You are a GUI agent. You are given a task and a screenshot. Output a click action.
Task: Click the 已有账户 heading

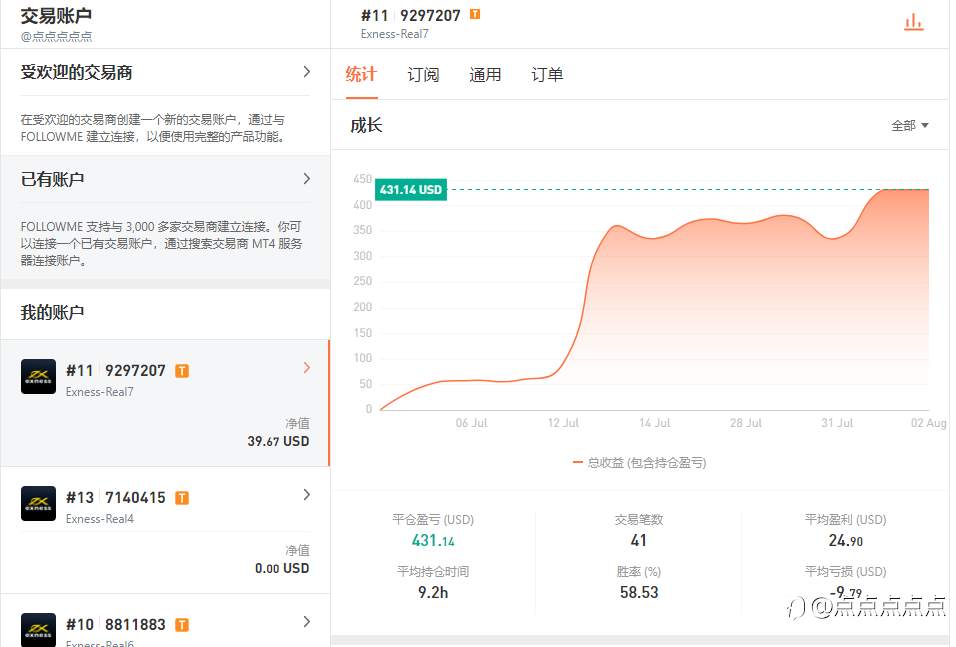tap(52, 179)
